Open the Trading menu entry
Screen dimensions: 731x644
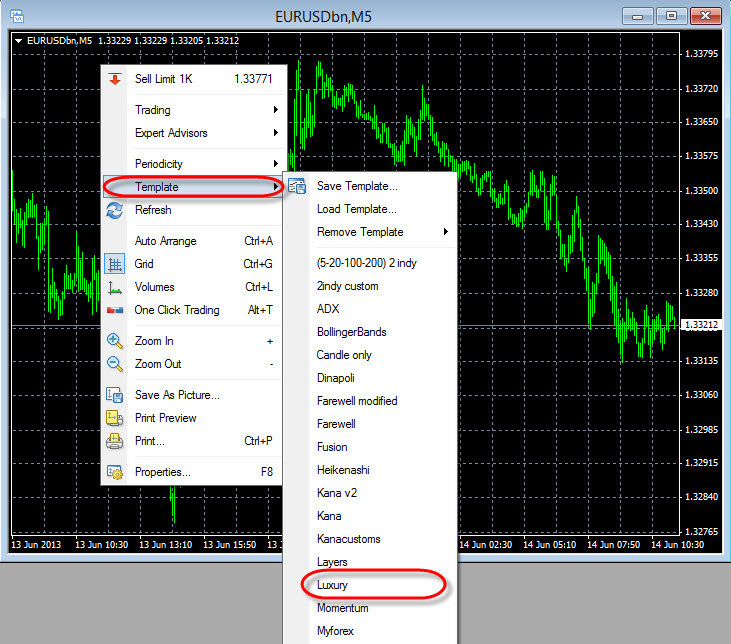(x=192, y=110)
